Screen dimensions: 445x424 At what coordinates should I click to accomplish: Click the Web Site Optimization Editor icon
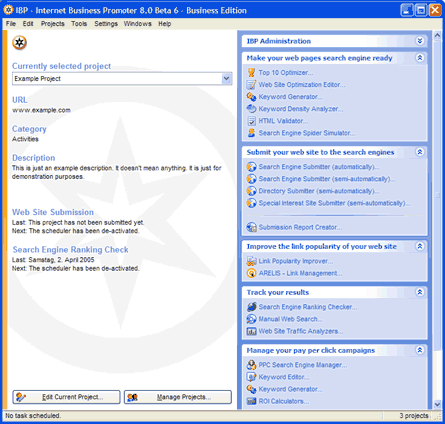click(251, 85)
